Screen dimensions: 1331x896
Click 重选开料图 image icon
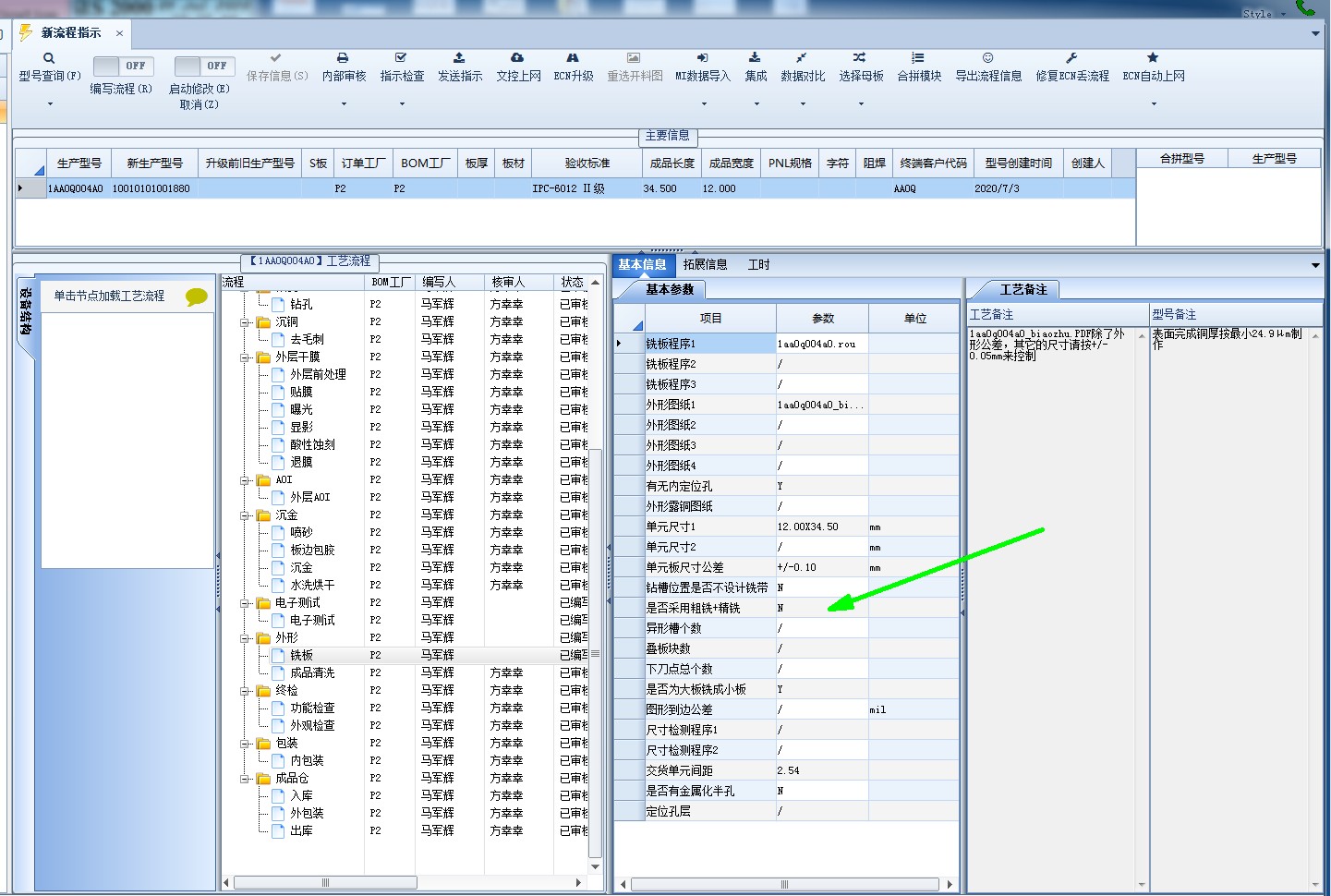[x=634, y=58]
